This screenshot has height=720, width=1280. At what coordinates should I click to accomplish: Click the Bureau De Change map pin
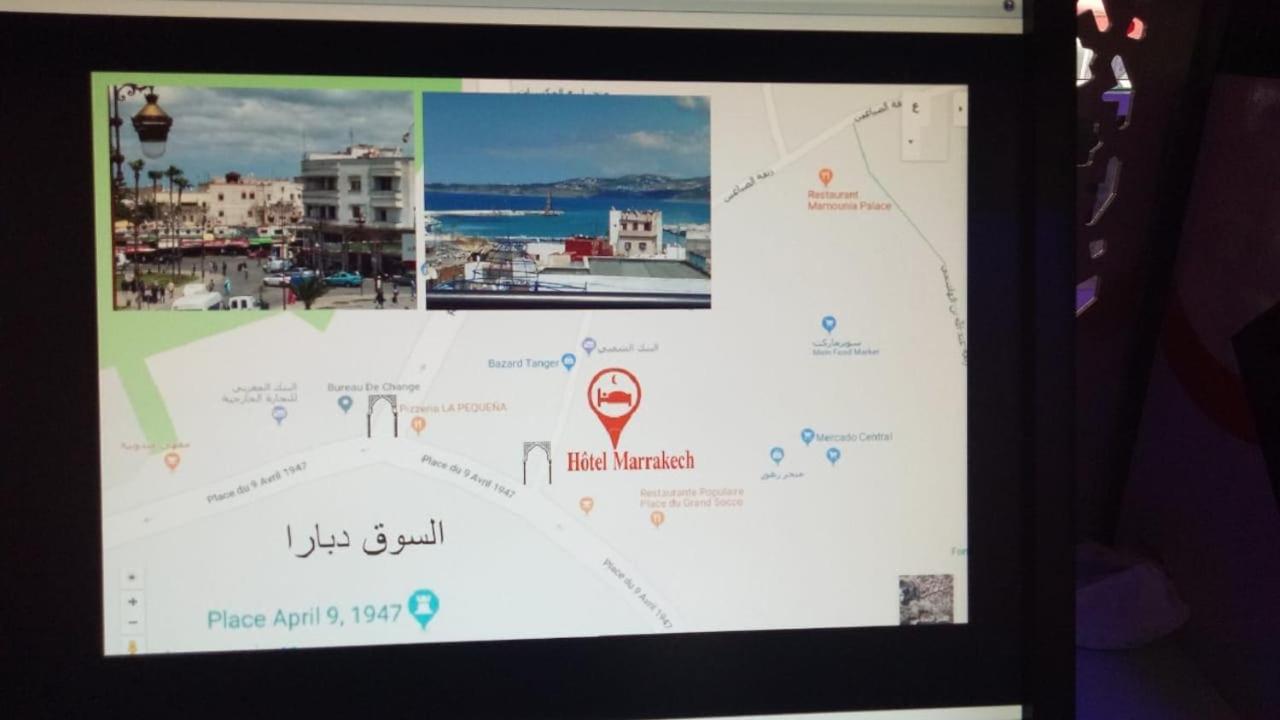[345, 403]
